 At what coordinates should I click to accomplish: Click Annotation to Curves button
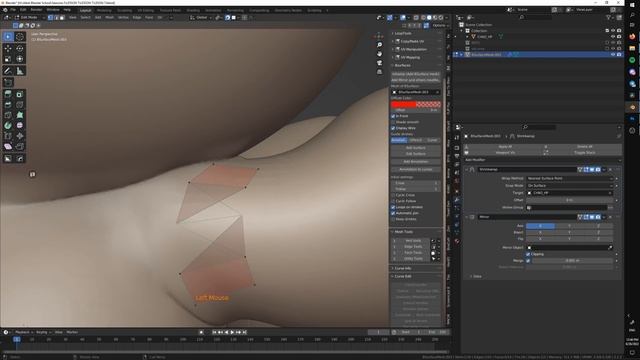click(416, 169)
